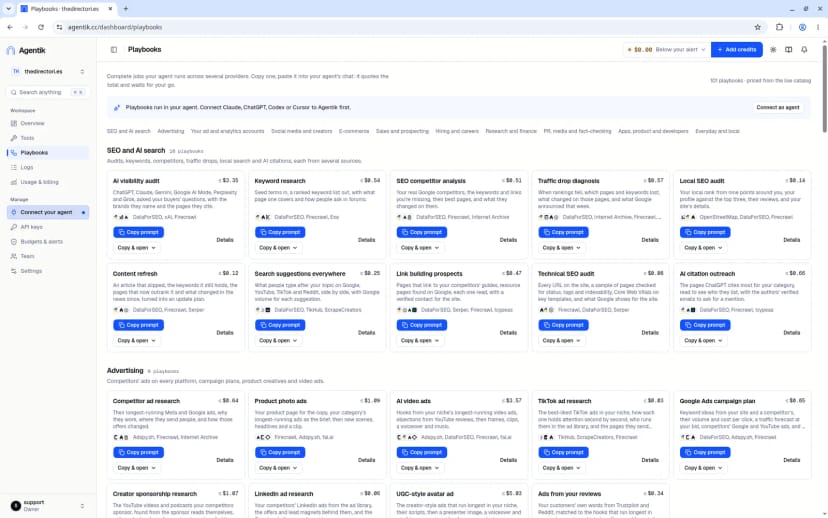Go back in browser history

(x=10, y=27)
